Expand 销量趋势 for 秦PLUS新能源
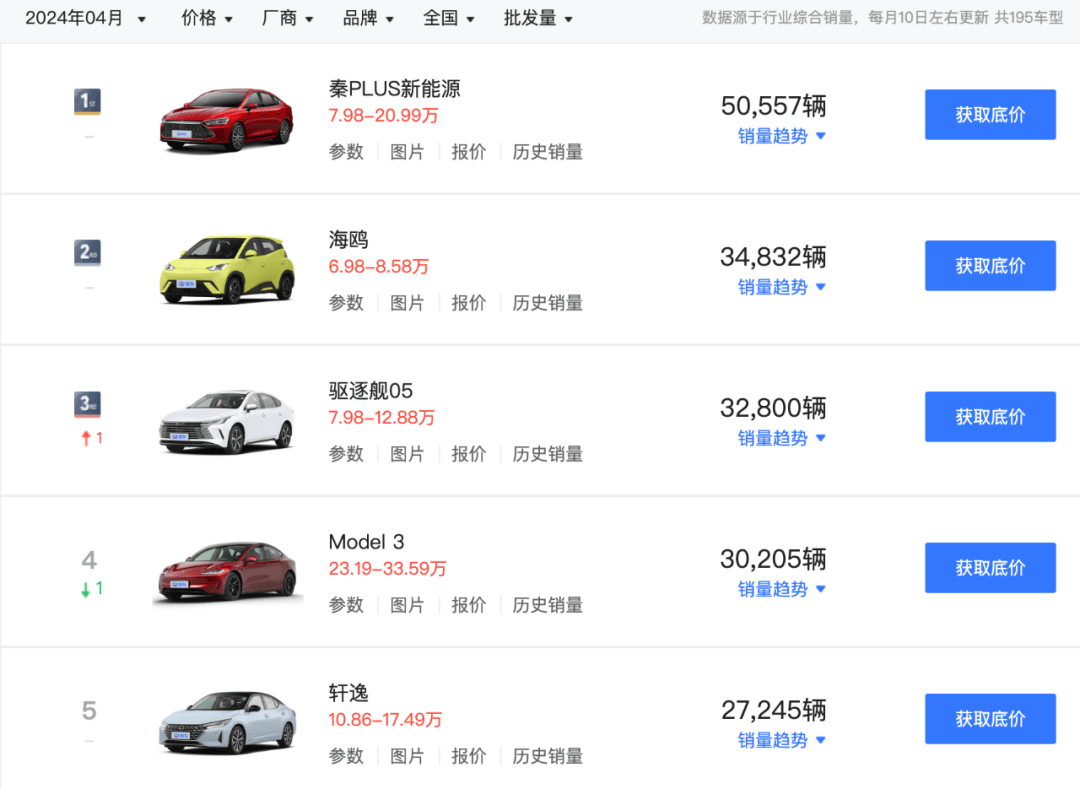 click(x=782, y=136)
